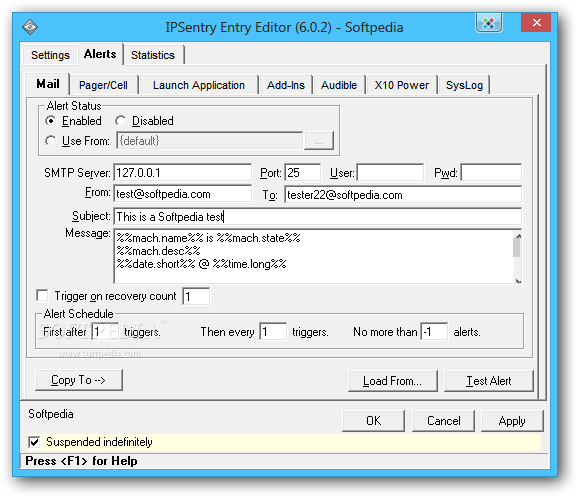Click the recovery count value field

[x=196, y=296]
